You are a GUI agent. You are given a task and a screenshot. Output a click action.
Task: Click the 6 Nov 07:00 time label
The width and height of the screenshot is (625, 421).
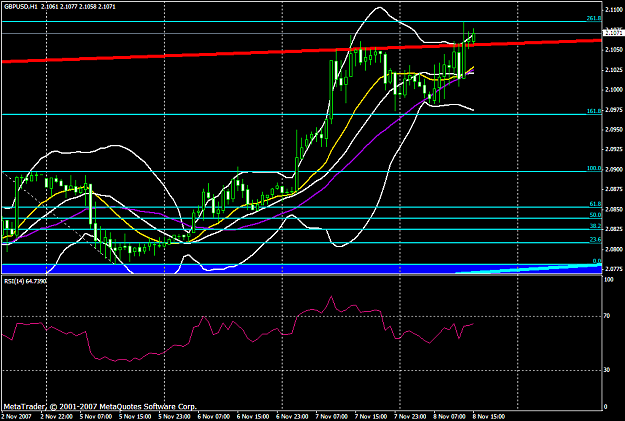coord(214,417)
